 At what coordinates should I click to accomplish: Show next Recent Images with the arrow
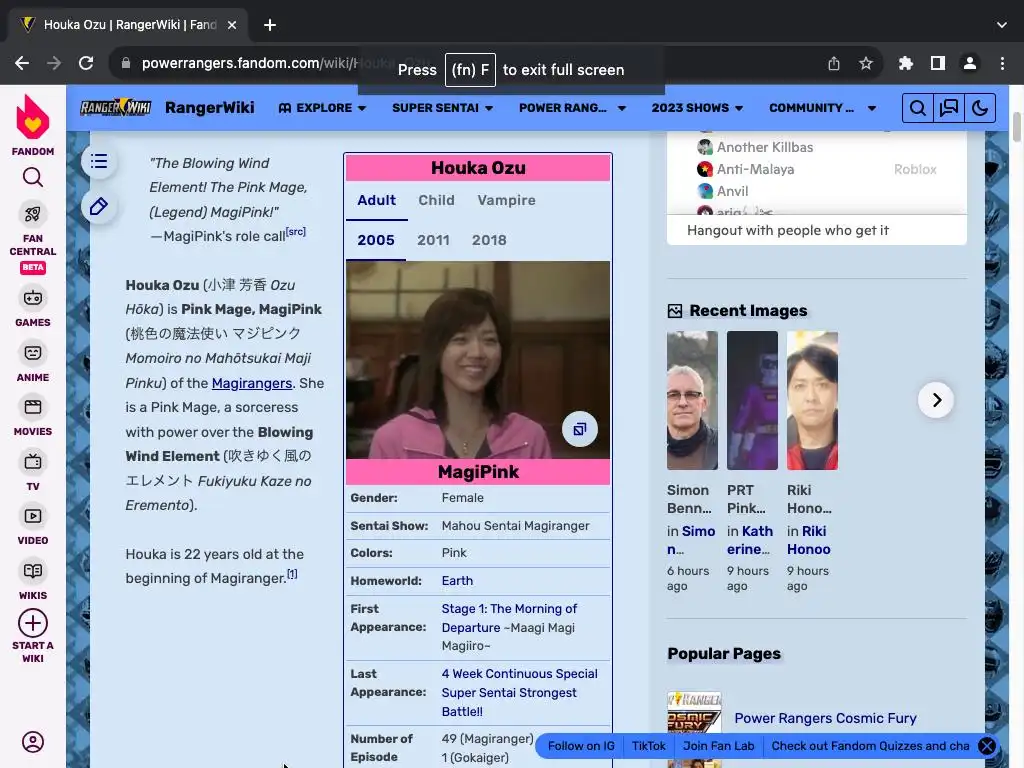(936, 400)
